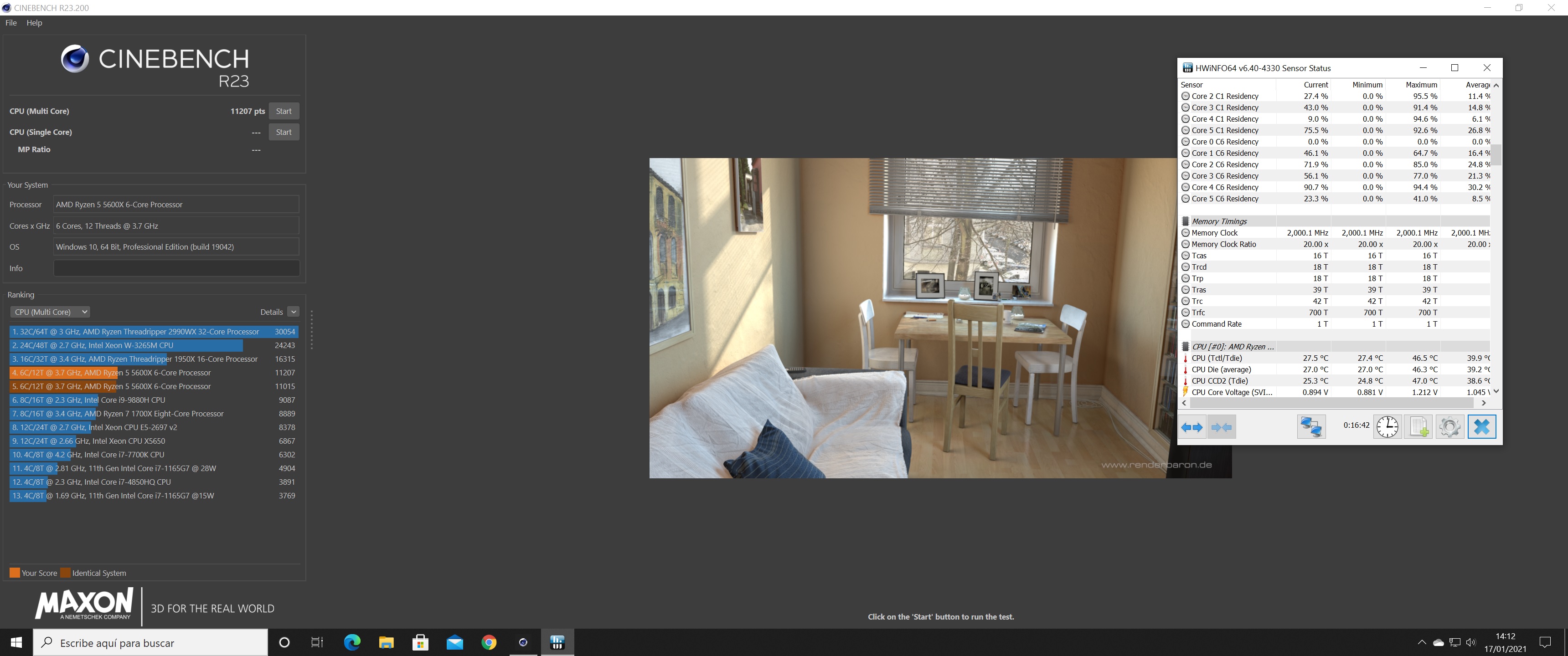Viewport: 1568px width, 656px height.
Task: Click the Sensor column header
Action: [1227, 85]
